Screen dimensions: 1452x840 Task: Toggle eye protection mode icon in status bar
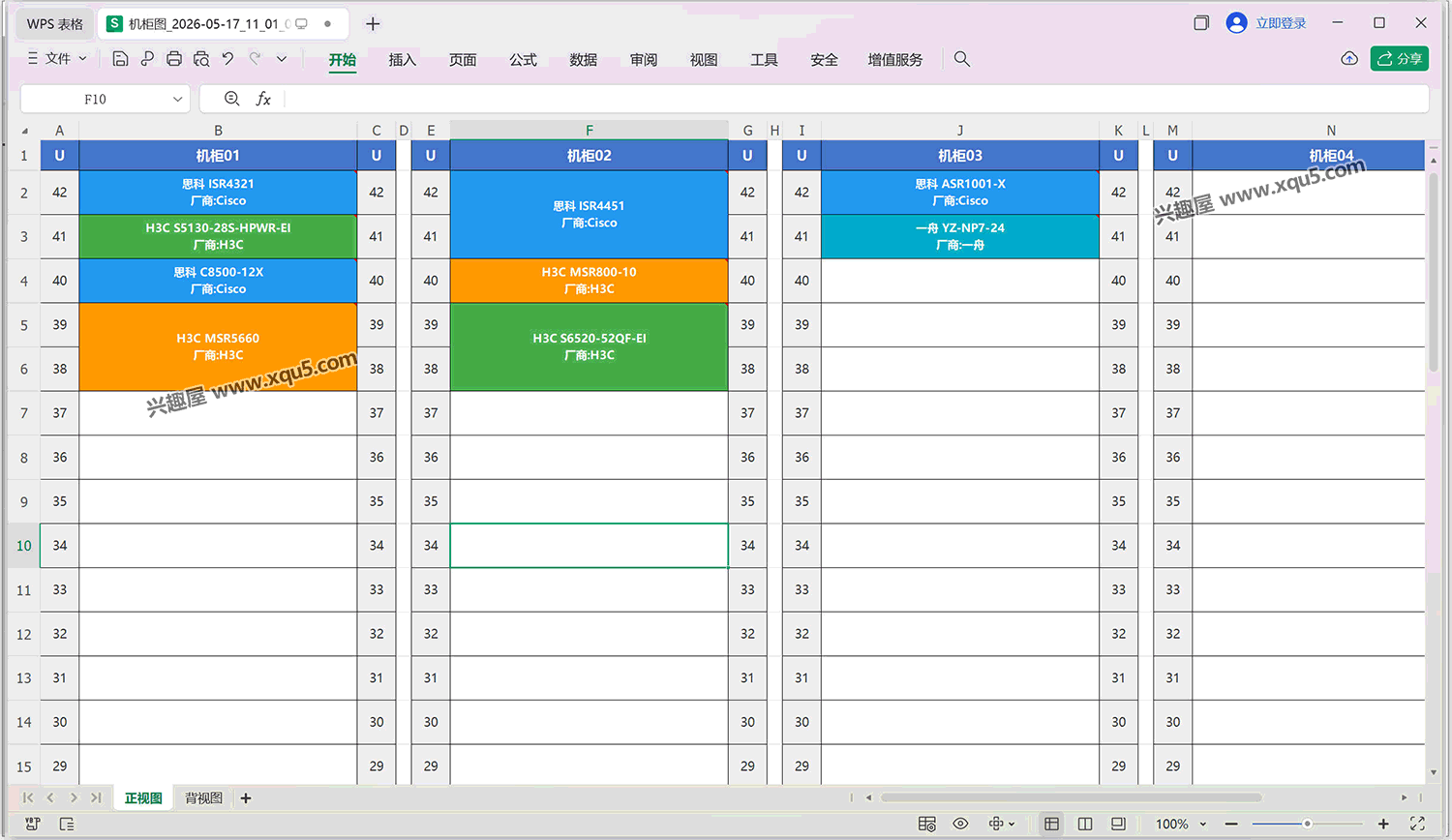coord(960,824)
